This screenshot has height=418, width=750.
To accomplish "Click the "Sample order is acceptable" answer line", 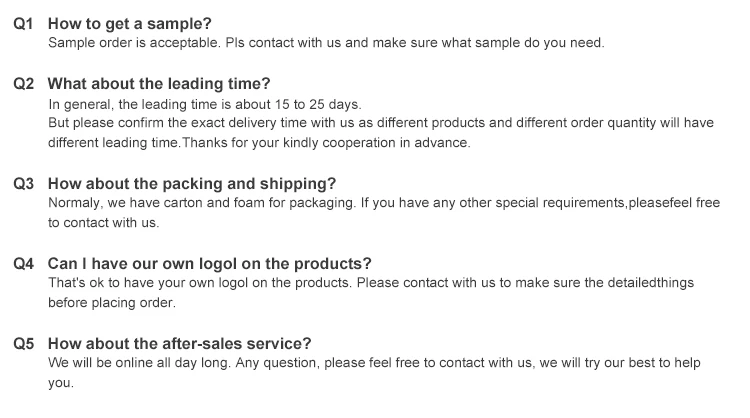I will 326,43.
